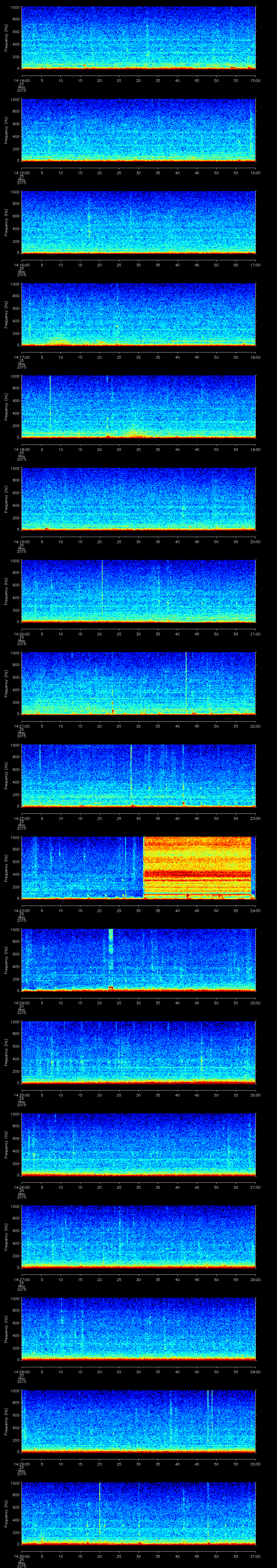The height and width of the screenshot is (1568, 277).
Task: Open the spectrogram panel starting at 14:16:00
Action: [138, 222]
